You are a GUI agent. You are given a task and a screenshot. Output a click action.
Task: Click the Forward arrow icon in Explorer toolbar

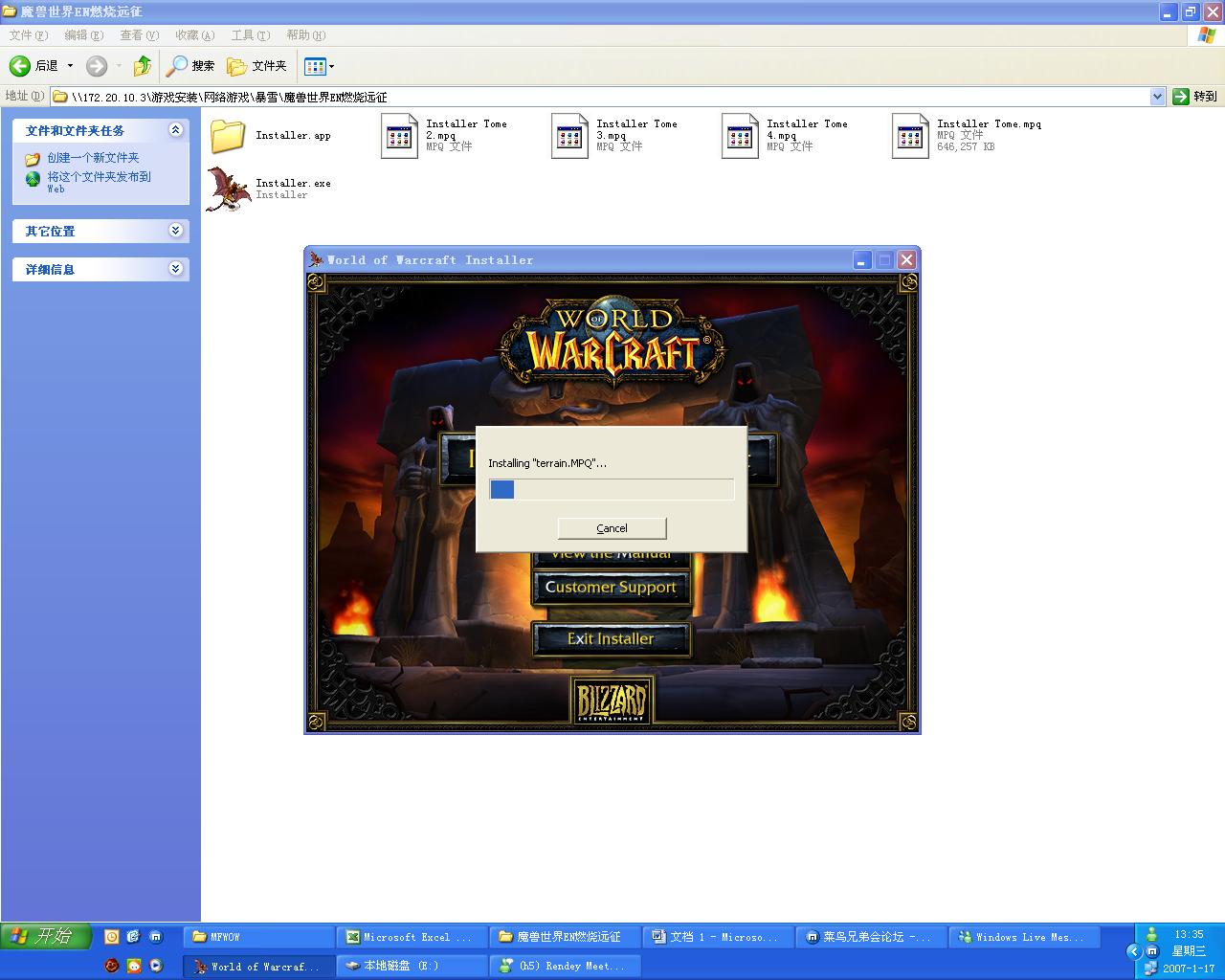coord(97,66)
